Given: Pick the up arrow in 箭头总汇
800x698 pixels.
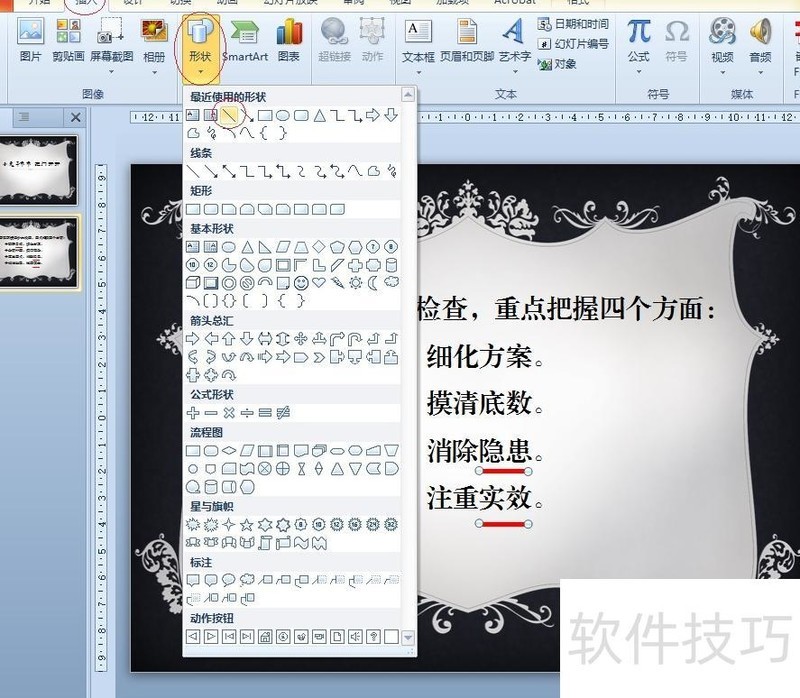Looking at the screenshot, I should tap(229, 339).
